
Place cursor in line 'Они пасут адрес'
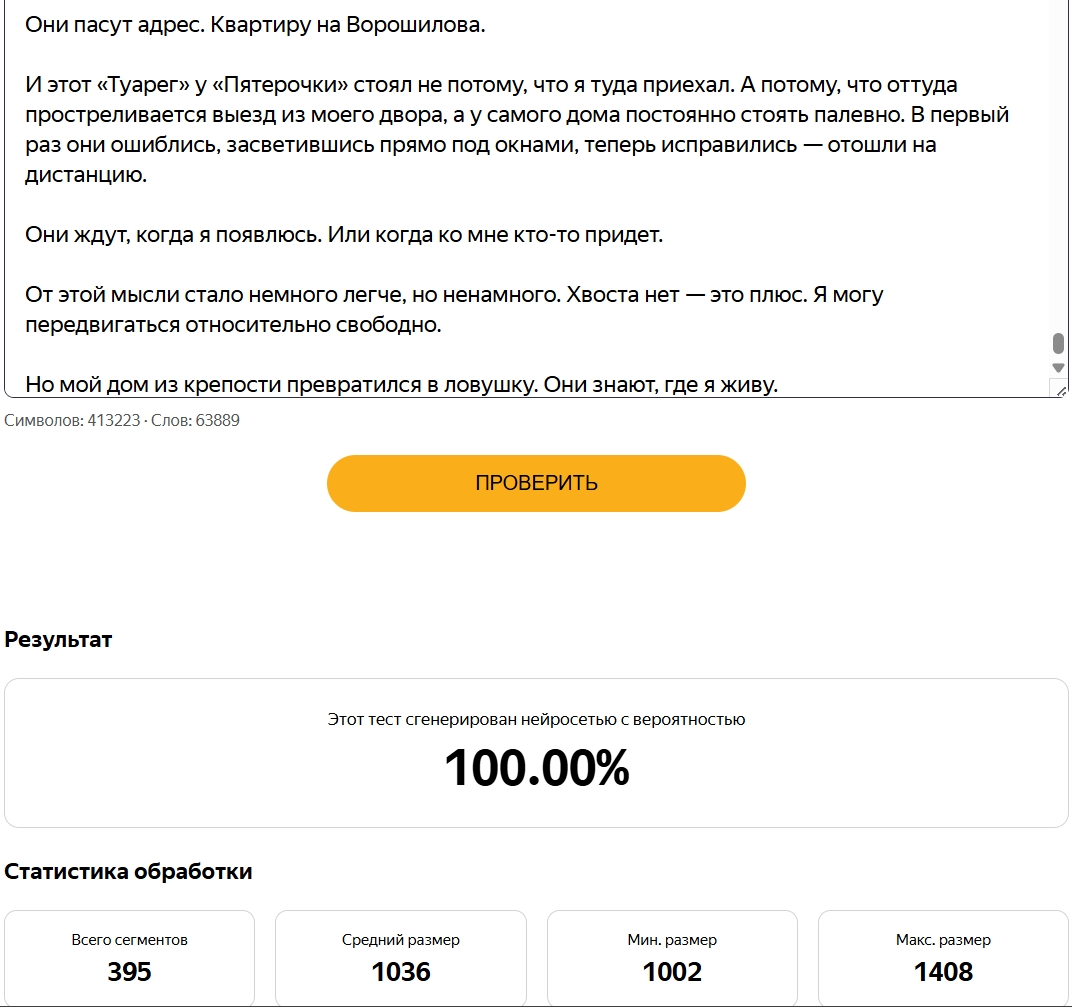click(x=255, y=25)
